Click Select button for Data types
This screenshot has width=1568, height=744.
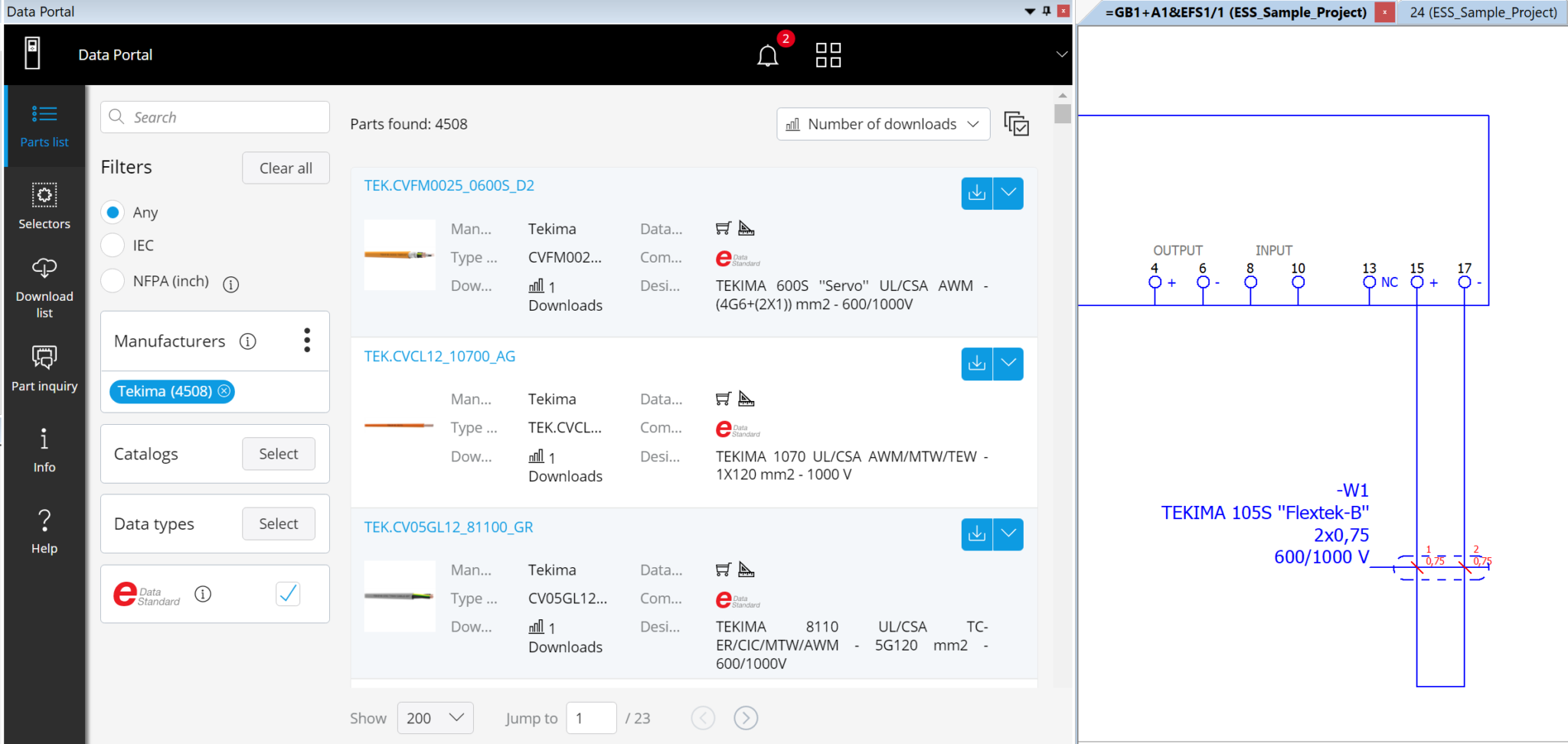[x=279, y=524]
